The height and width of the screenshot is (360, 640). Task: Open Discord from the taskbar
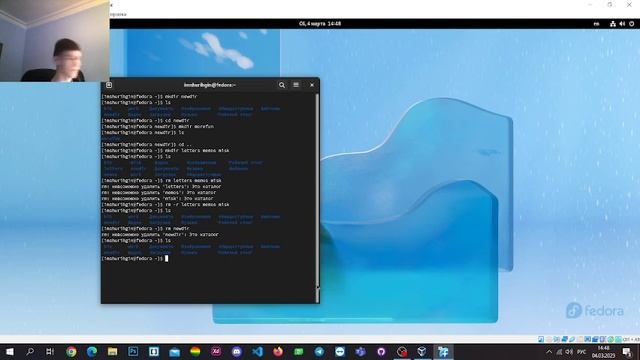(x=237, y=351)
